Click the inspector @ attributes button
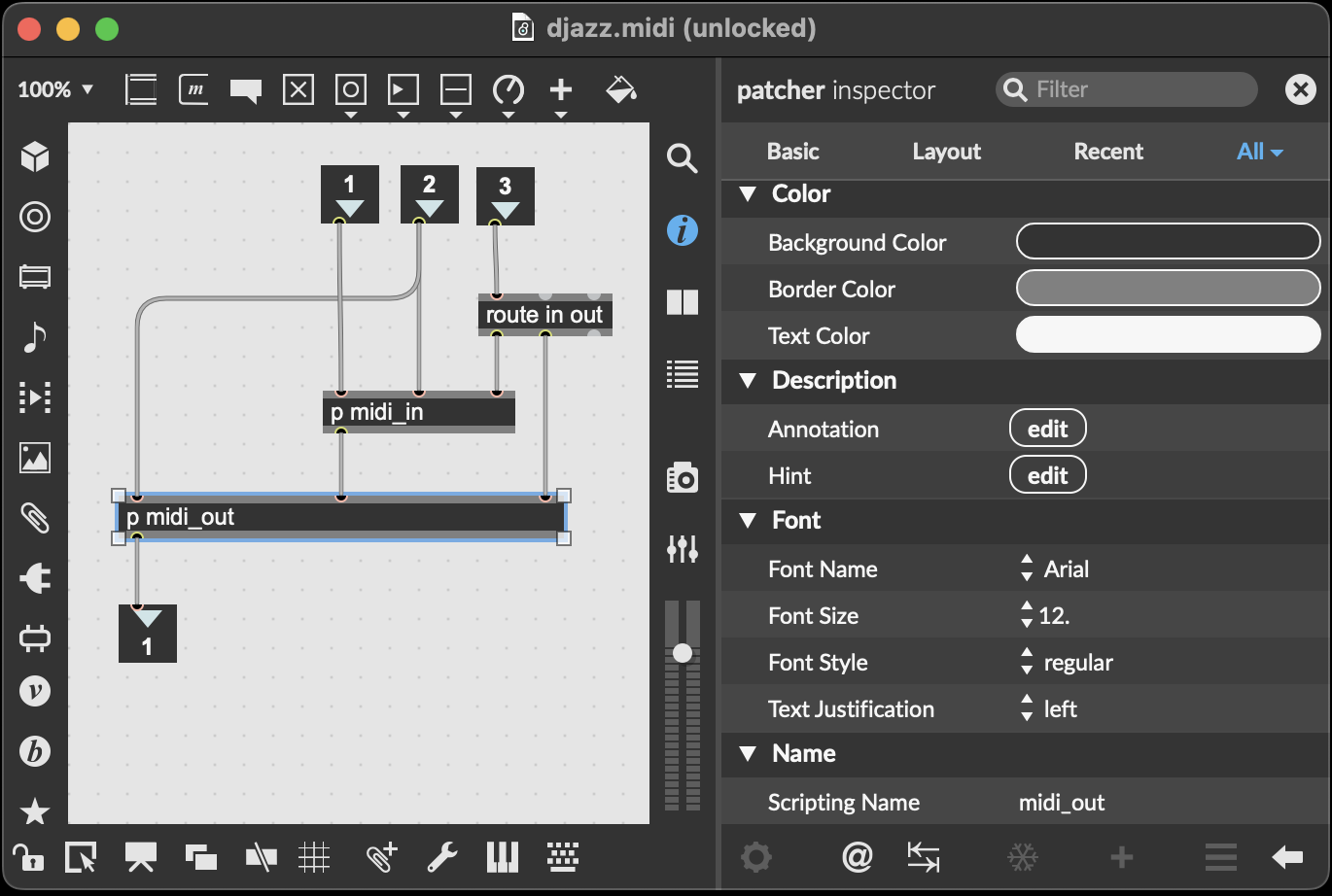 [857, 856]
